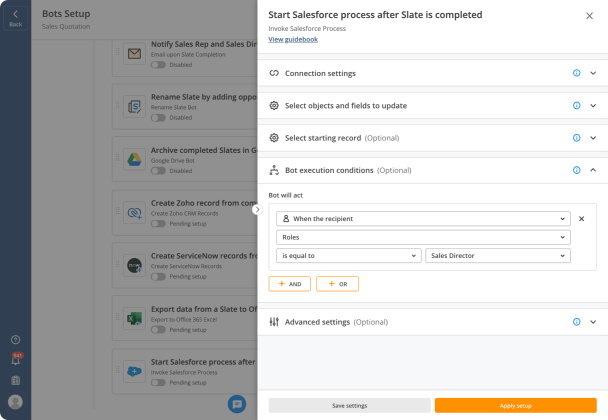Open Archive completed Slates bot title
The width and height of the screenshot is (608, 420).
point(204,150)
